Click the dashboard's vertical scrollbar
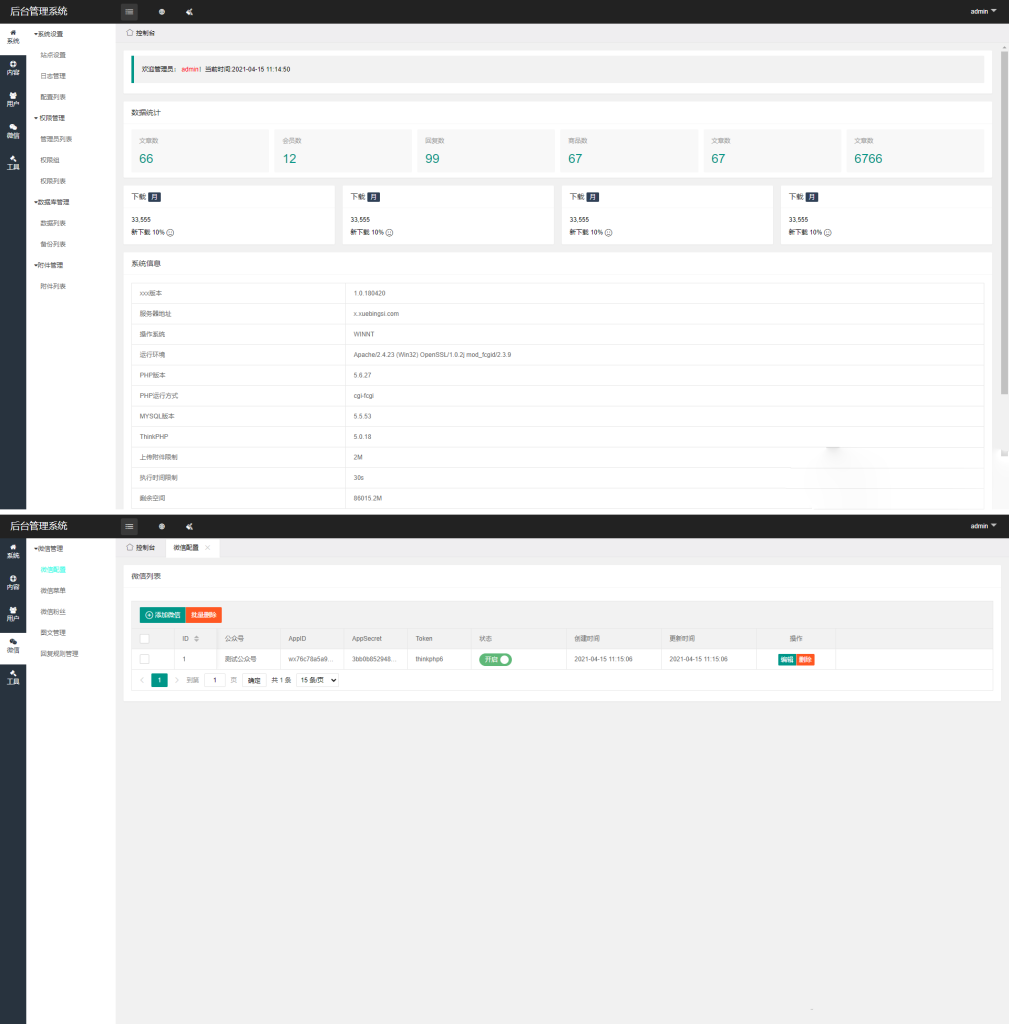The width and height of the screenshot is (1009, 1024). 1004,220
